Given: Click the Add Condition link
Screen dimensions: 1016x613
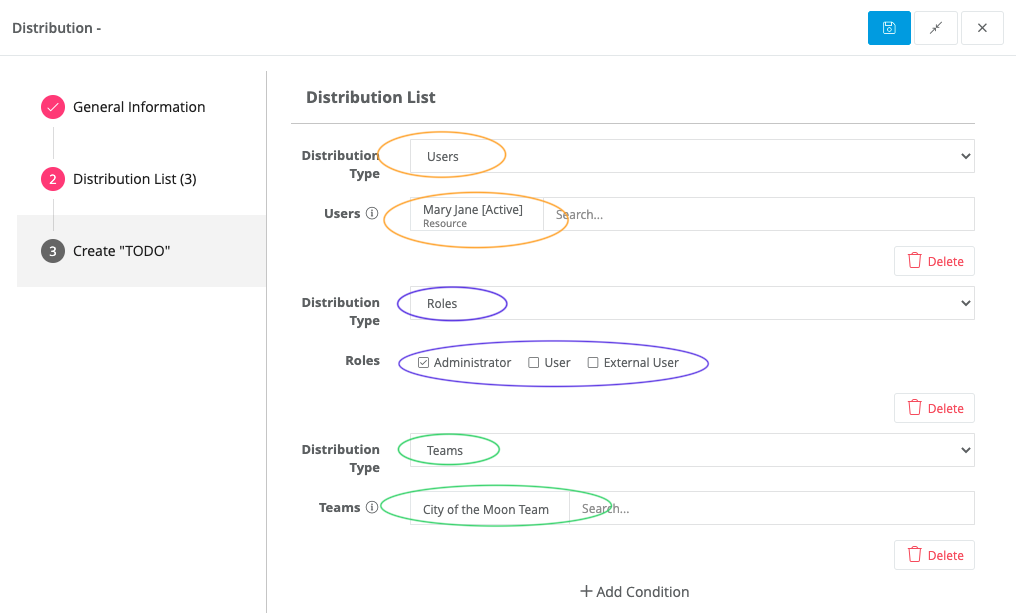Looking at the screenshot, I should pos(642,591).
